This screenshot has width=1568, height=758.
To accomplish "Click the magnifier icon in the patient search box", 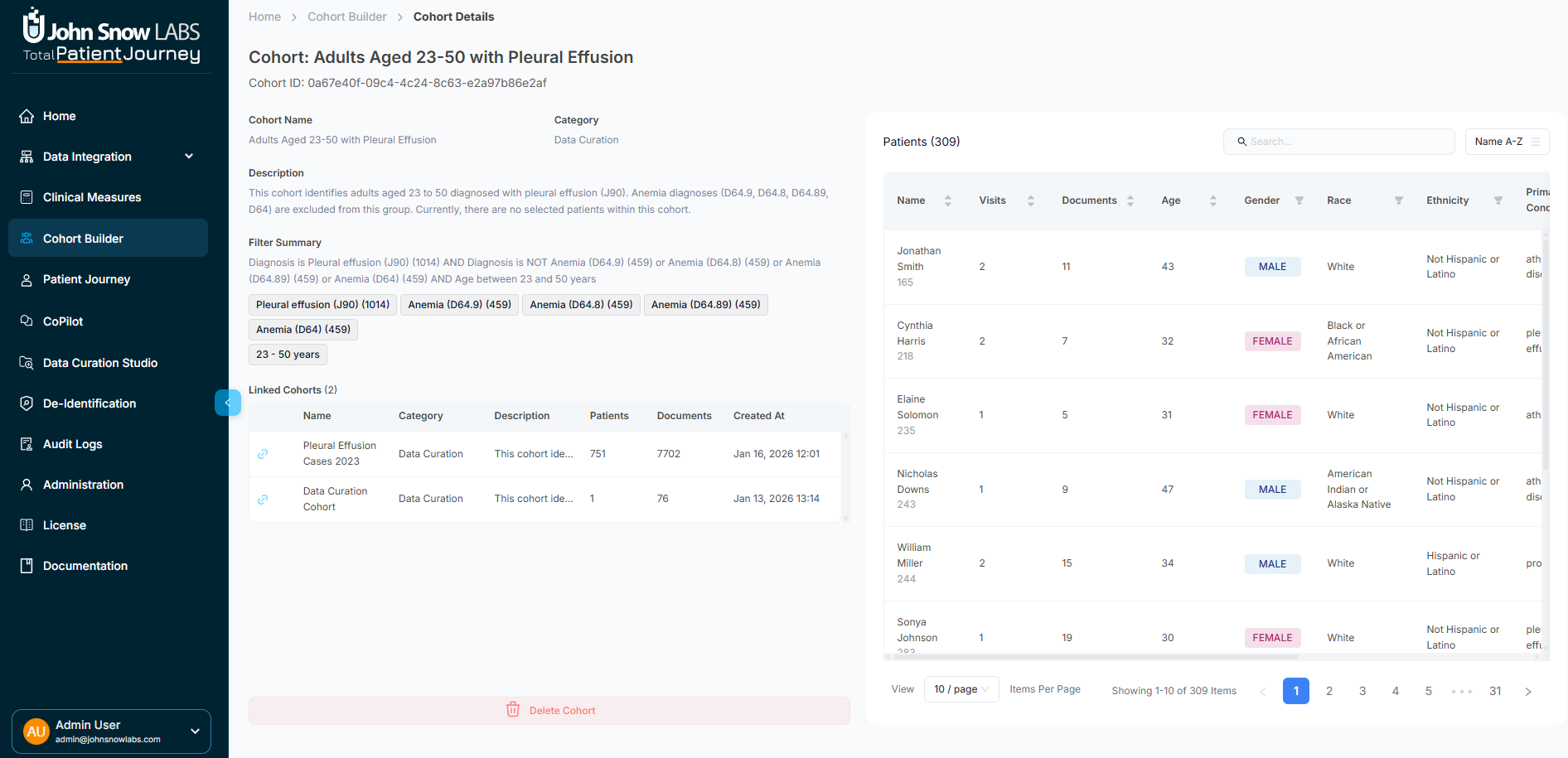I will point(1241,142).
